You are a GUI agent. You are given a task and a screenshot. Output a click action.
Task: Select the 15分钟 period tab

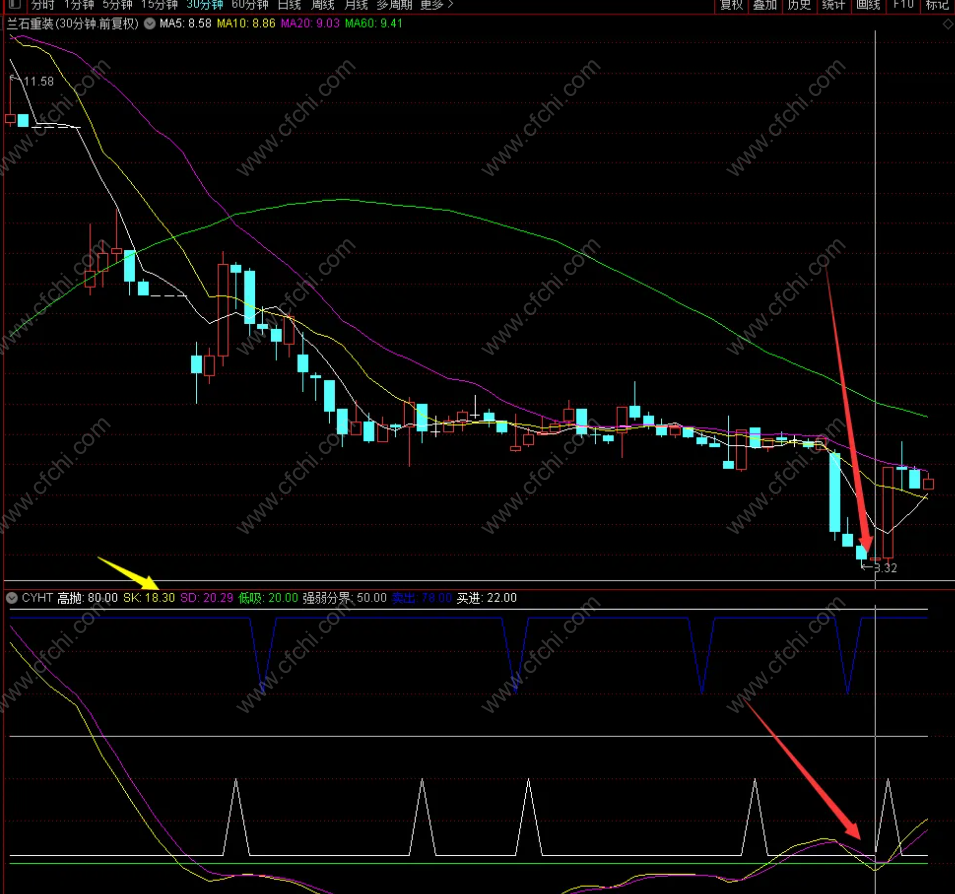tap(160, 5)
